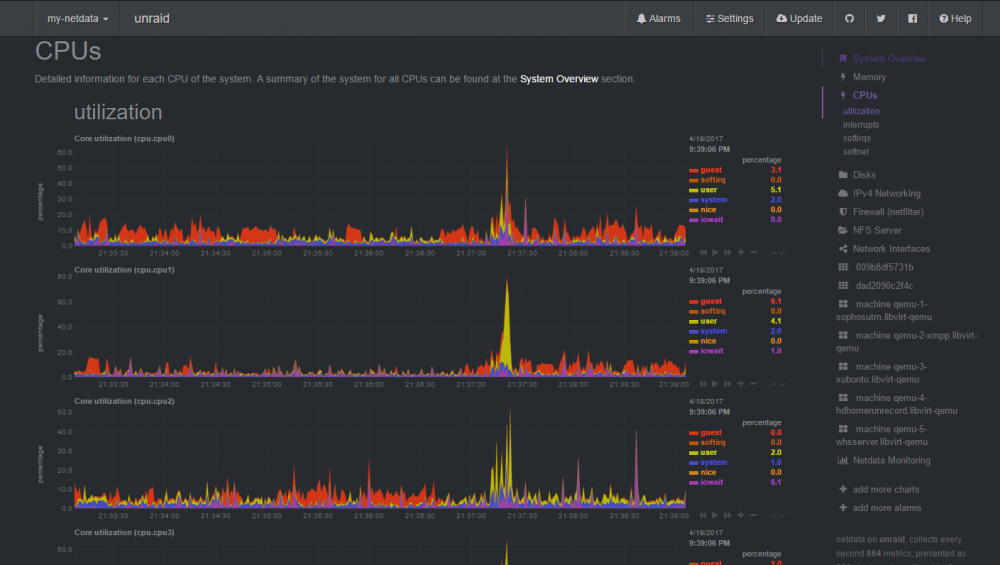Open the Update cloud download button
Image resolution: width=1000 pixels, height=565 pixels.
(799, 18)
